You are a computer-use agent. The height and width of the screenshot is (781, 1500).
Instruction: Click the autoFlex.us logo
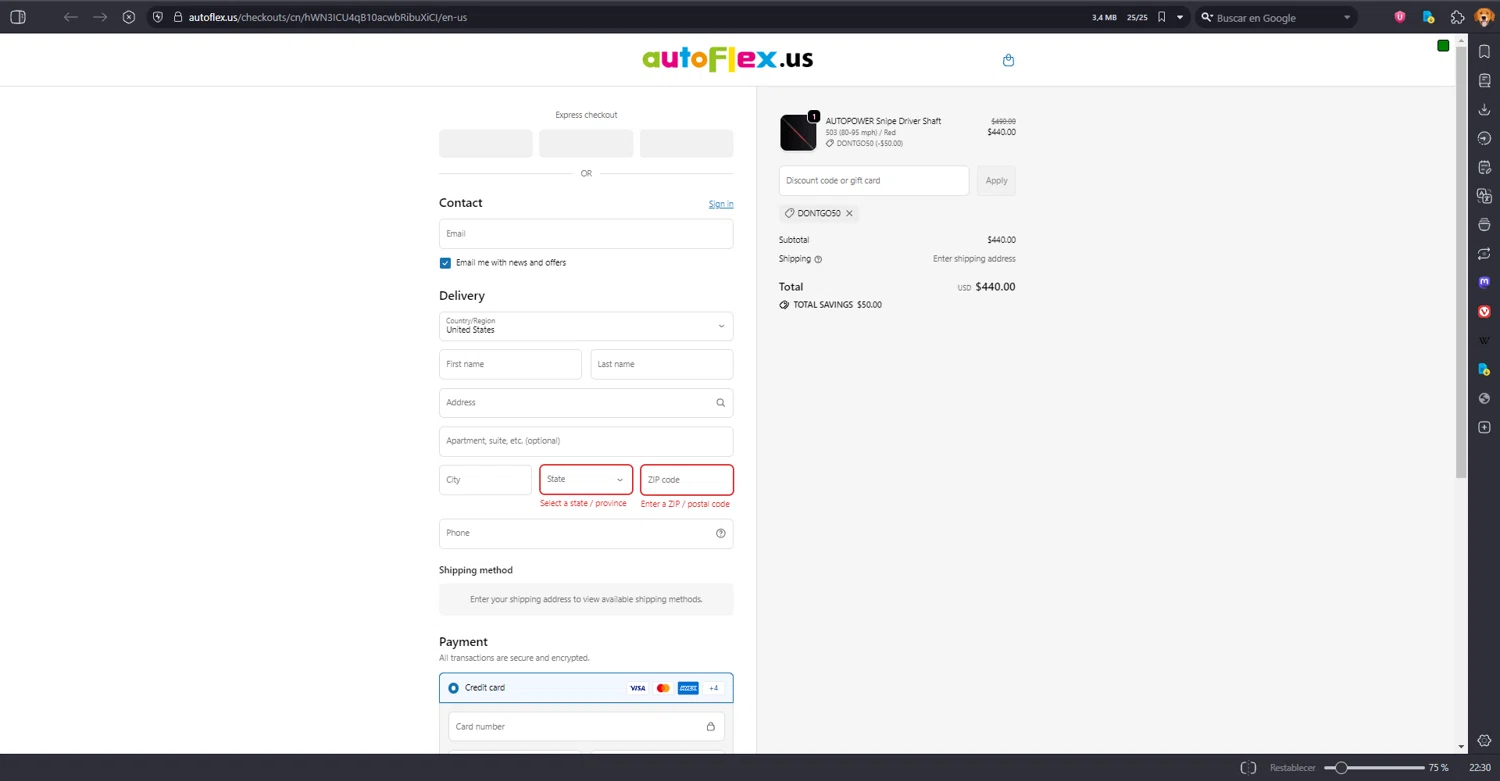pos(728,59)
